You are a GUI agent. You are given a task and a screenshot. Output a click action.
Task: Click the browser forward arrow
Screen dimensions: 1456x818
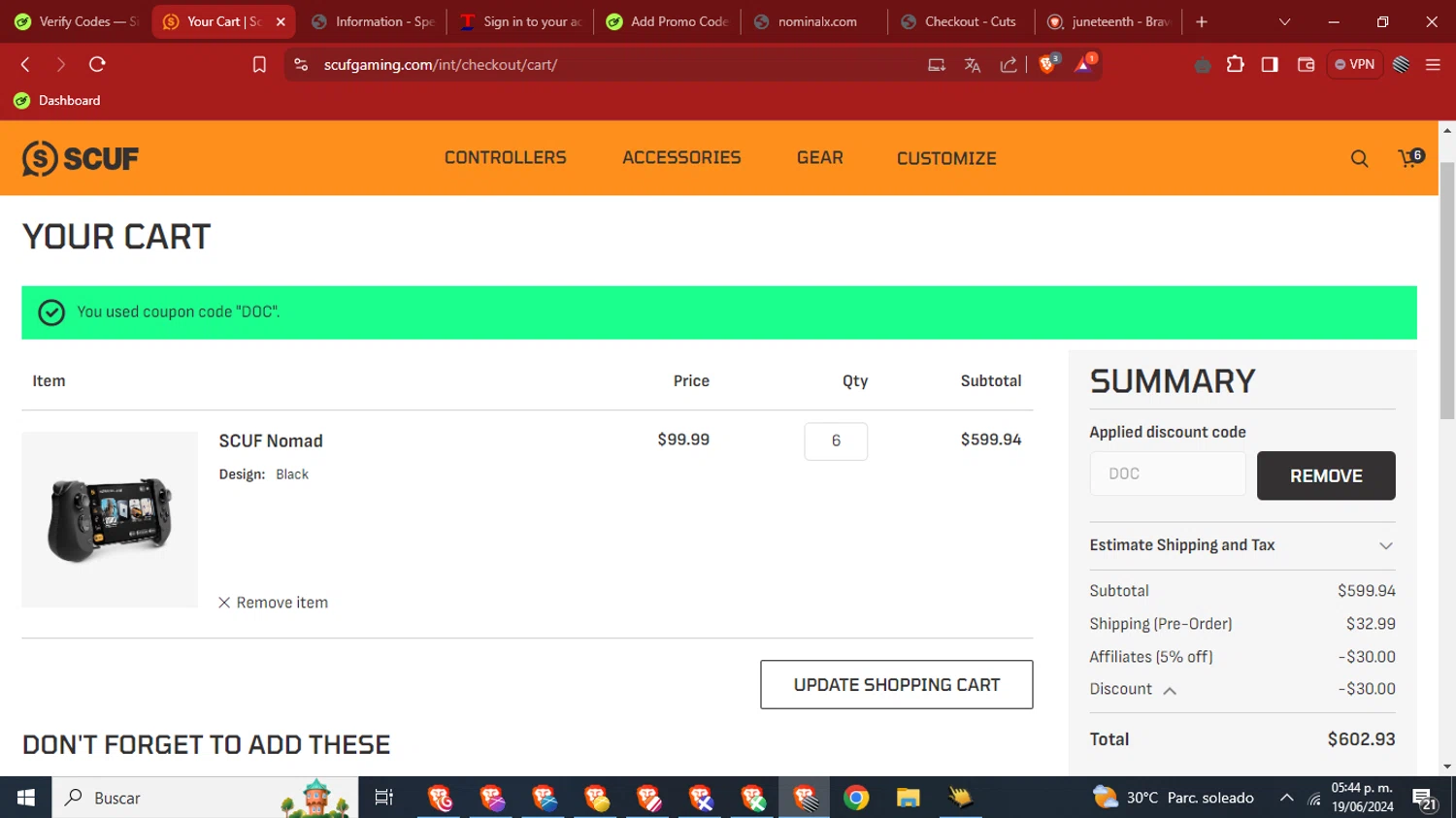pyautogui.click(x=61, y=64)
